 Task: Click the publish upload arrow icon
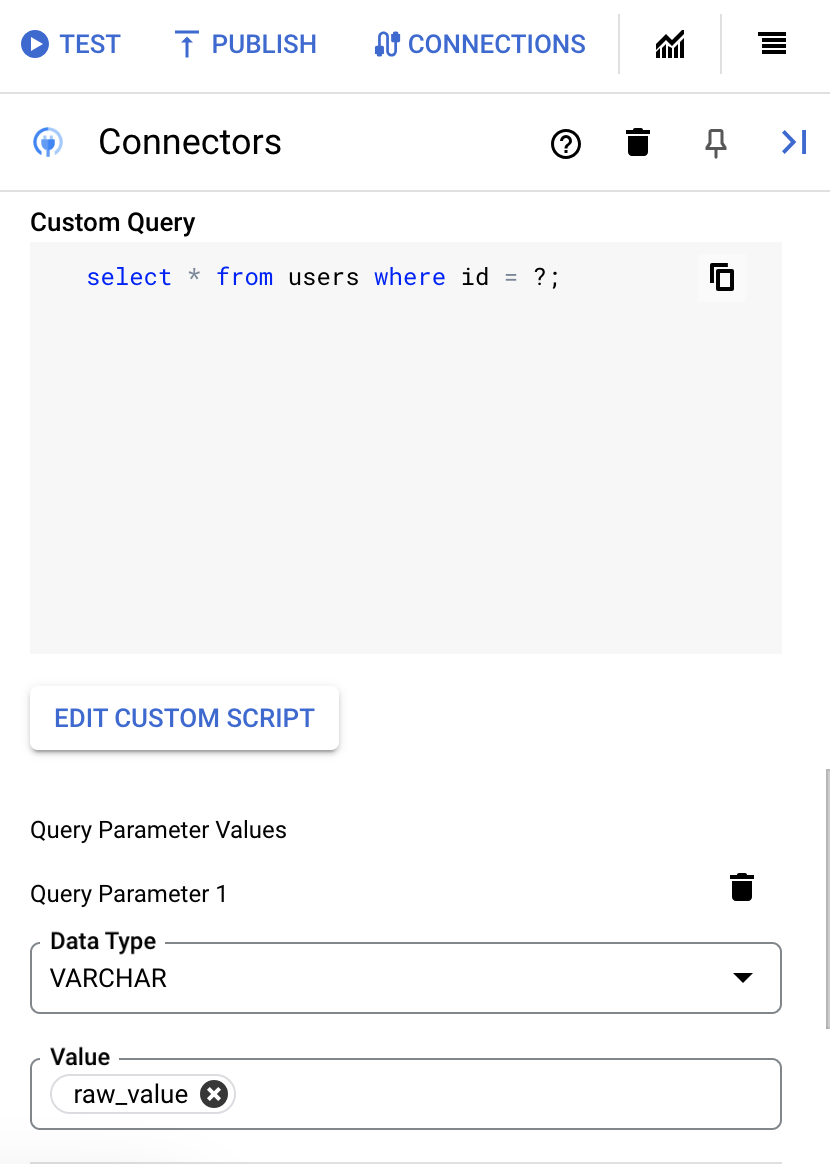coord(186,44)
